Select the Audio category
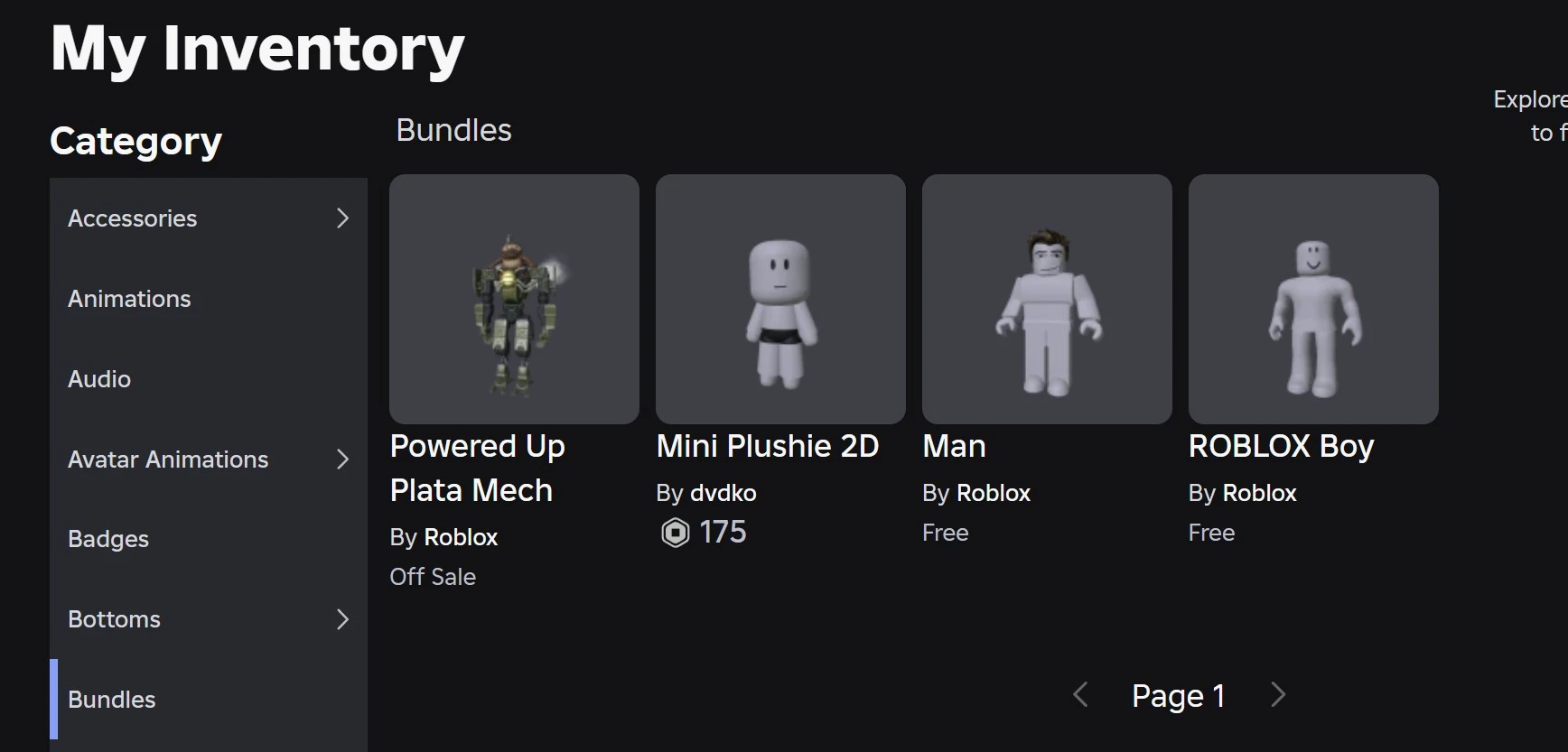Image resolution: width=1568 pixels, height=752 pixels. pyautogui.click(x=99, y=379)
